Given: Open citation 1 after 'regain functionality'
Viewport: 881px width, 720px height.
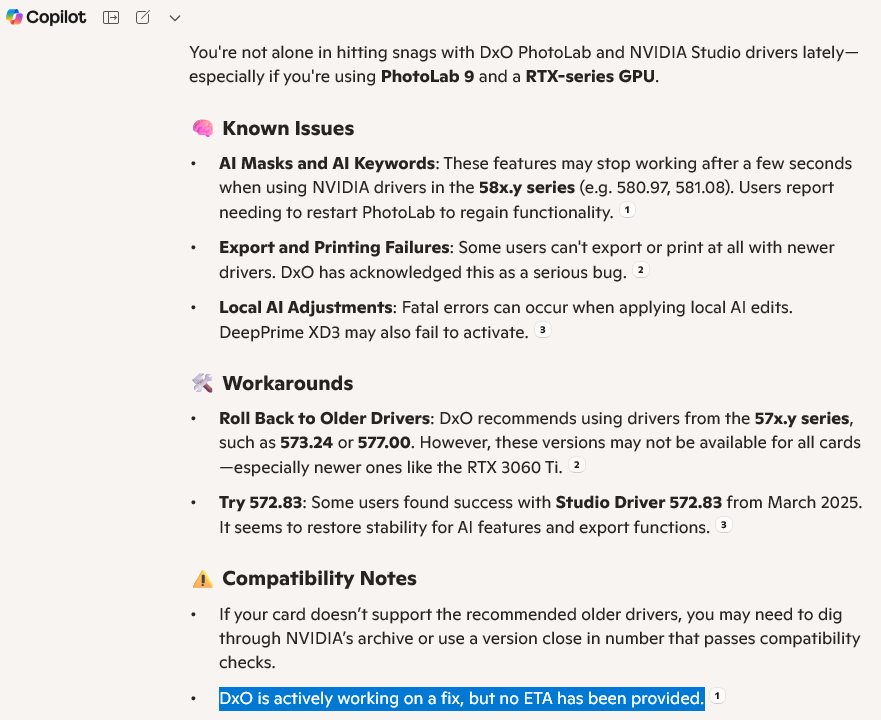Looking at the screenshot, I should click(x=627, y=211).
